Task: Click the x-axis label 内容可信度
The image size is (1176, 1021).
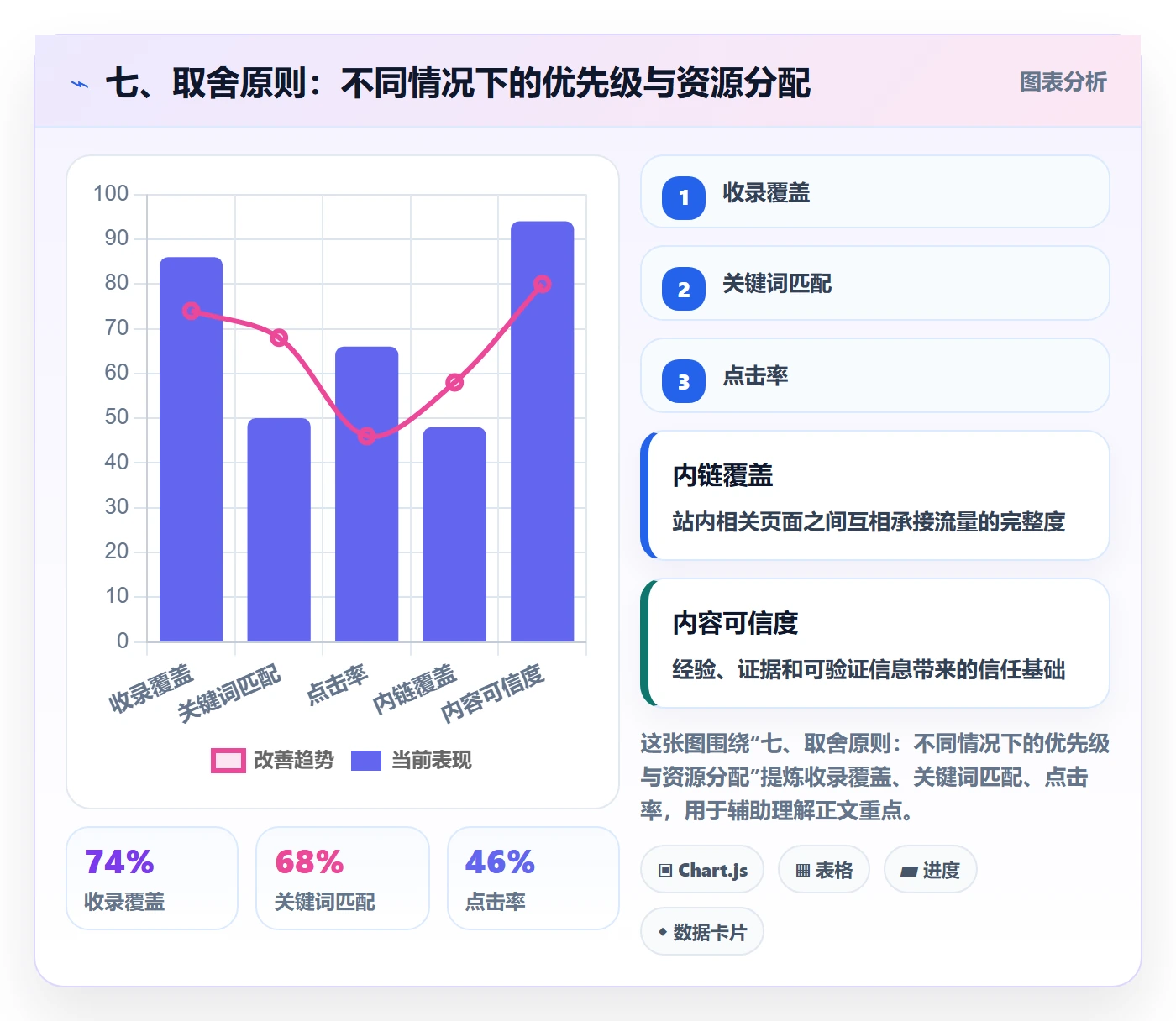Action: pyautogui.click(x=493, y=693)
